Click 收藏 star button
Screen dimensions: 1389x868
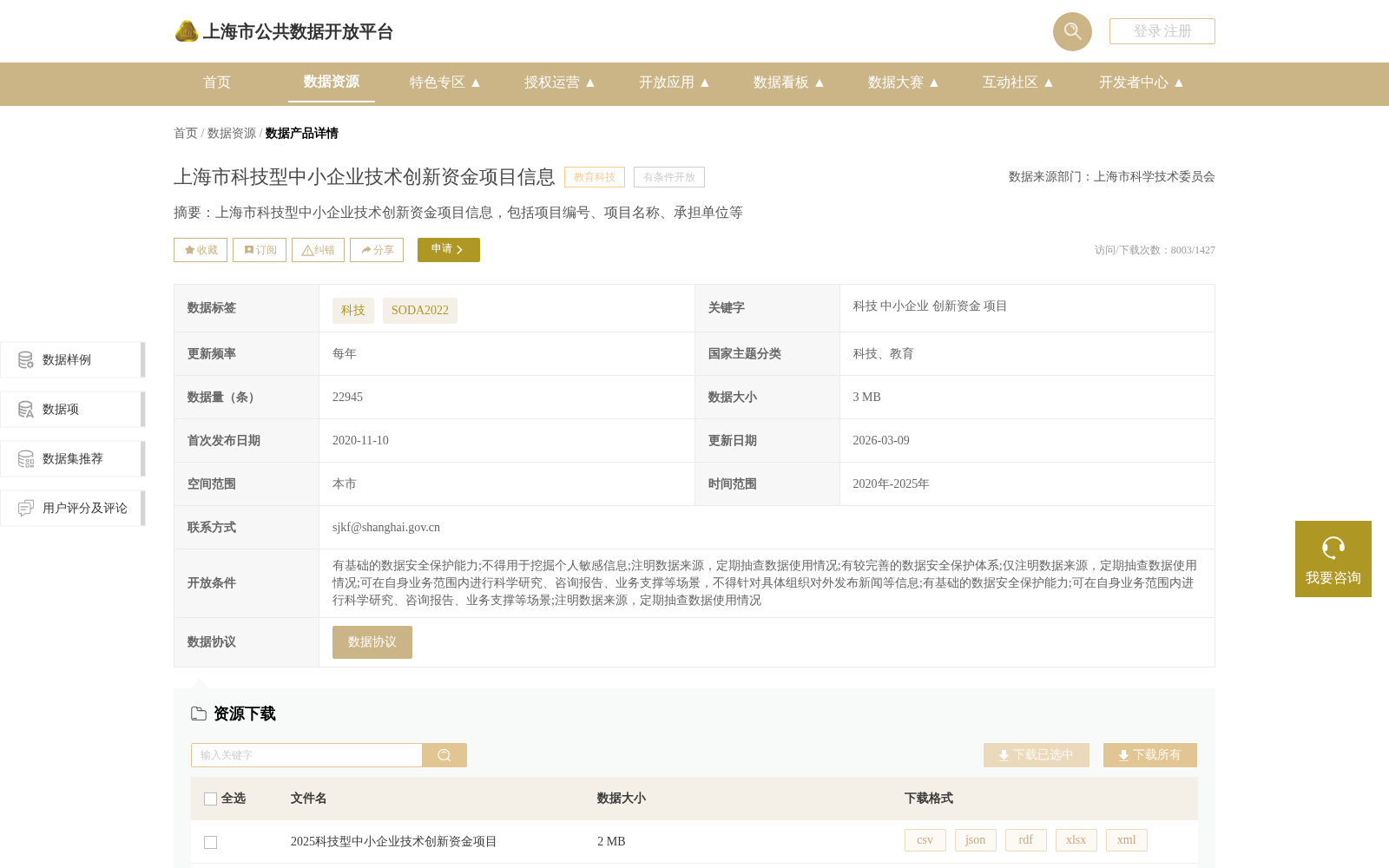[x=201, y=250]
